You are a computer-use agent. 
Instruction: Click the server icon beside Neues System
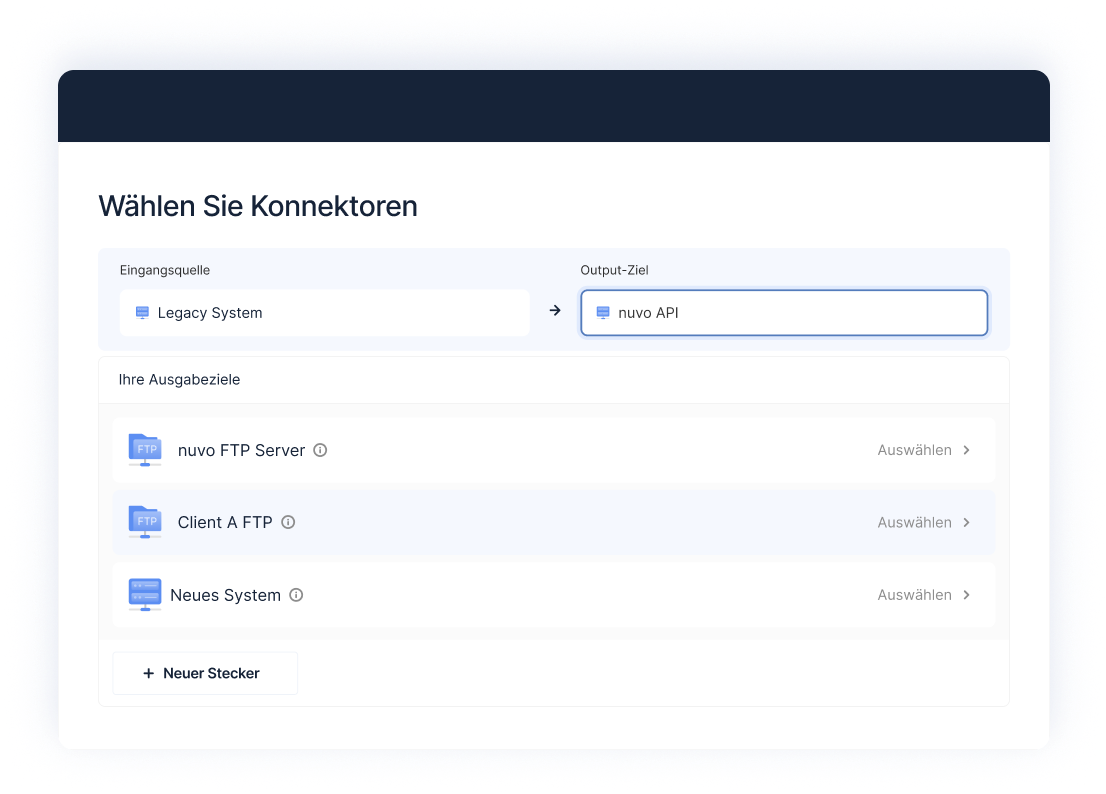145,594
